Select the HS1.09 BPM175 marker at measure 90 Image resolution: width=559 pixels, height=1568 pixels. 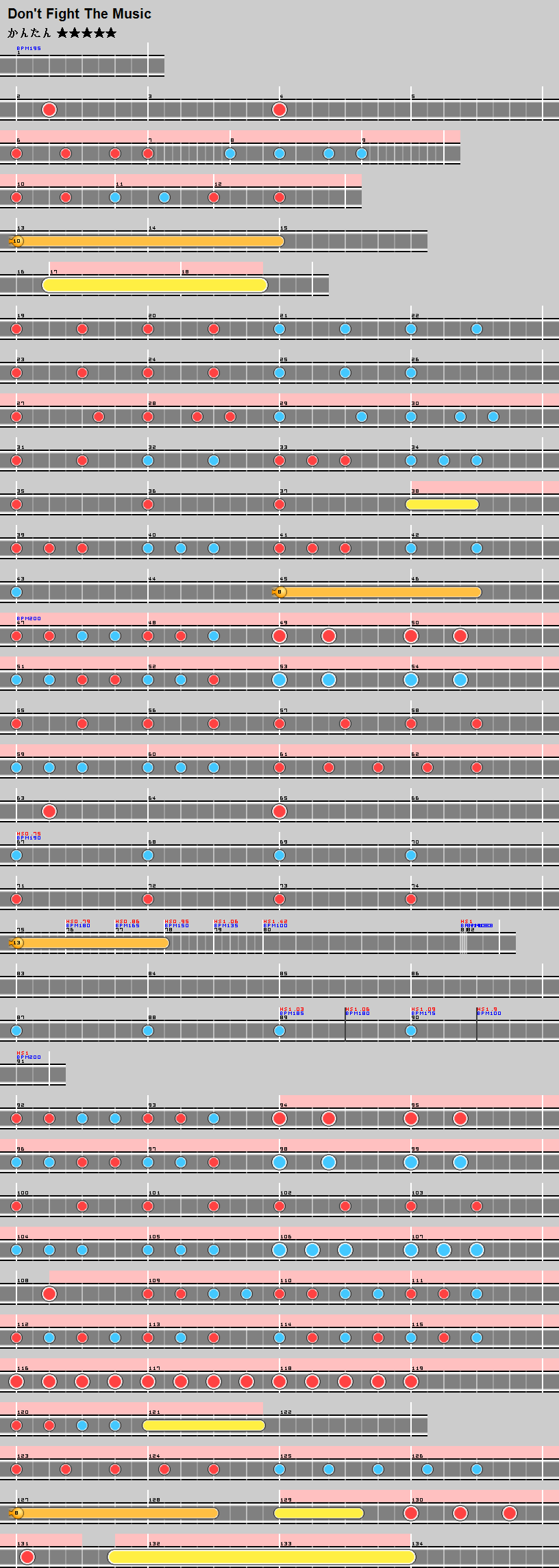coord(423,1012)
